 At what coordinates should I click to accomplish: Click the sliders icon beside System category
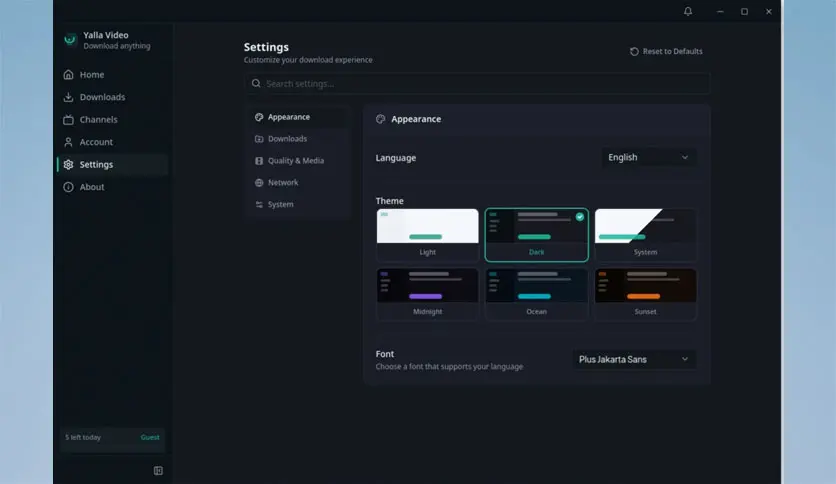259,204
